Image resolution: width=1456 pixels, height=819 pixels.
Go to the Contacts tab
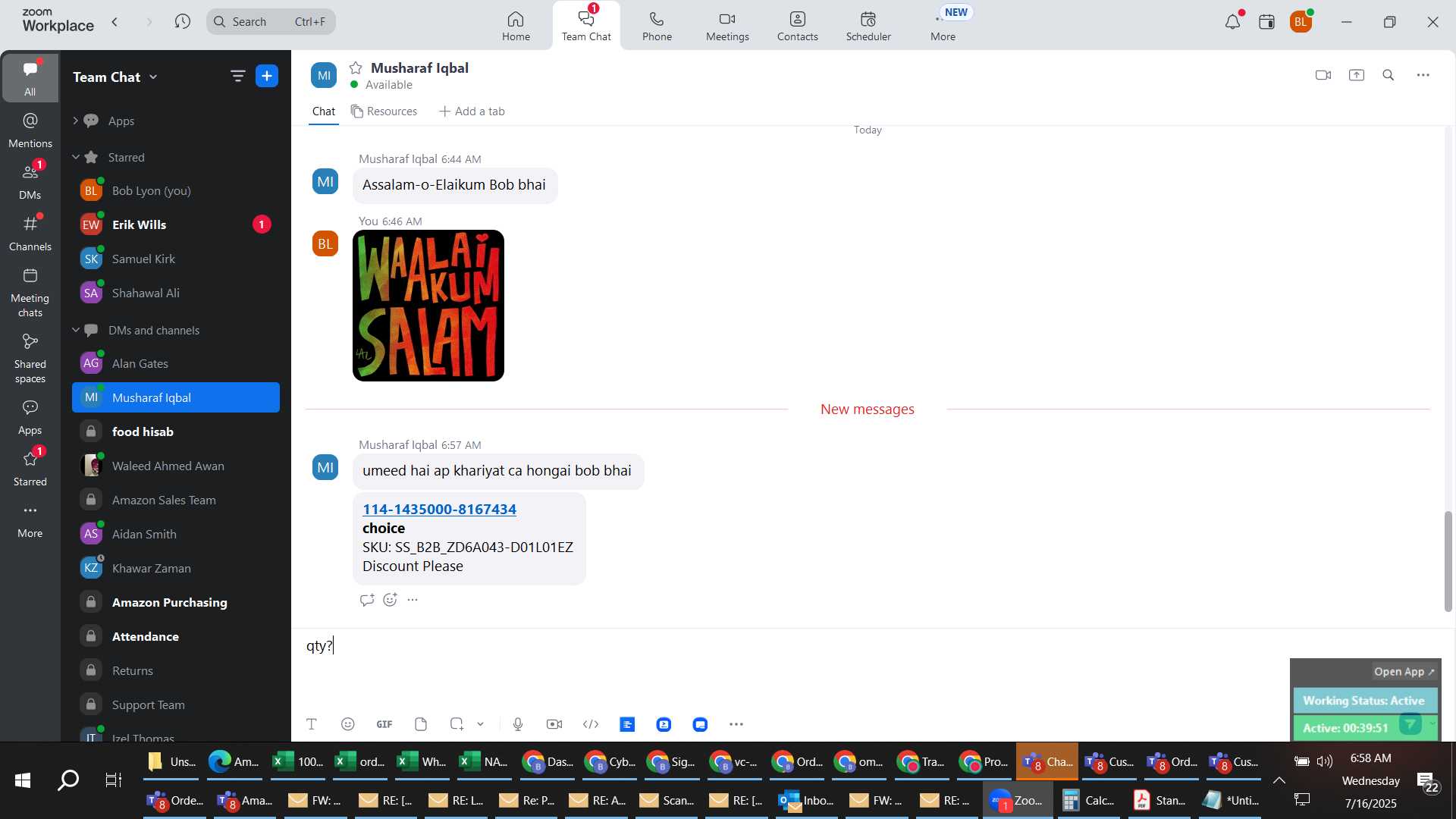point(797,25)
